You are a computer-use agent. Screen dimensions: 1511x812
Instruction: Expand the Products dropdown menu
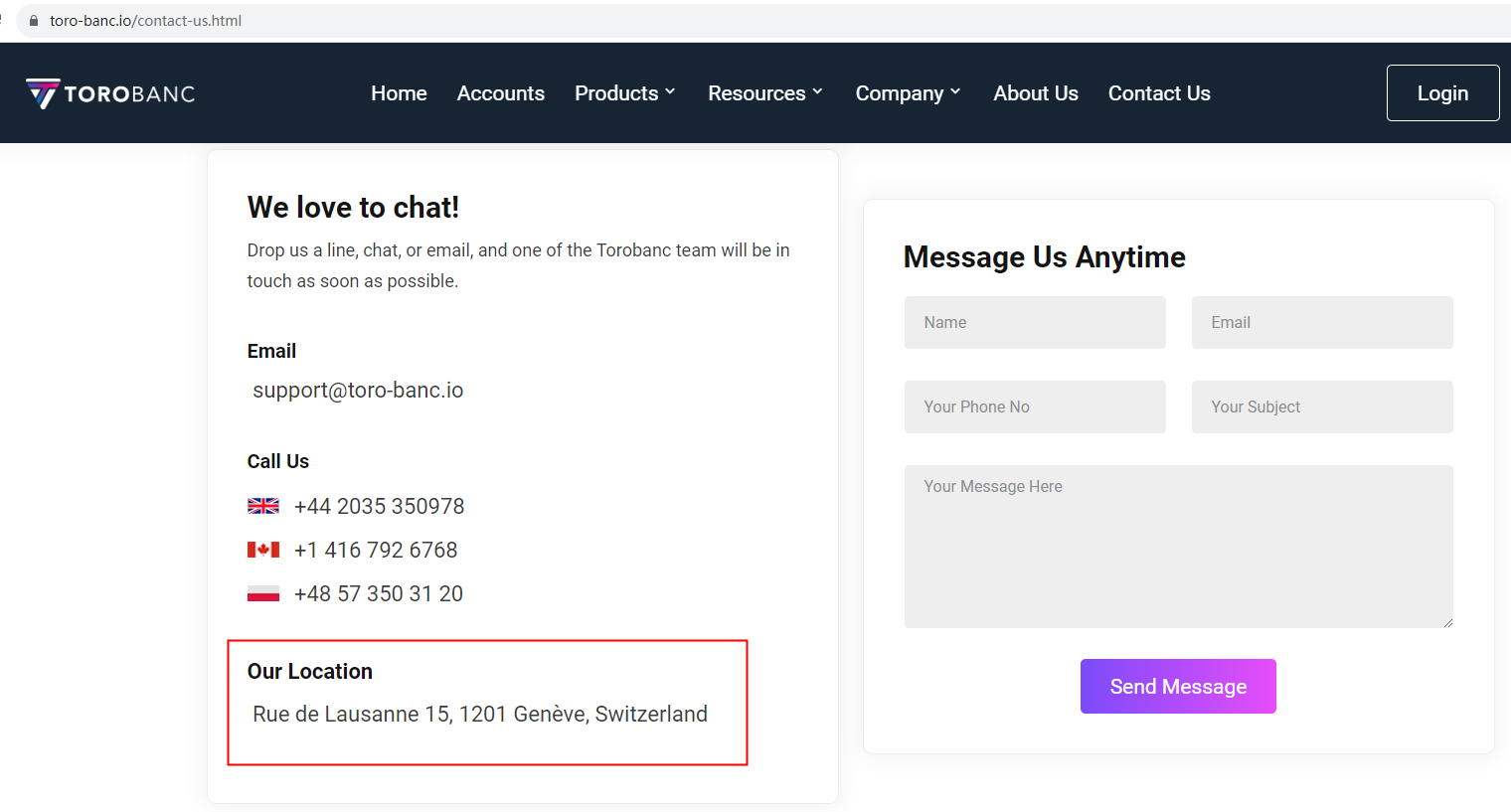pos(625,93)
